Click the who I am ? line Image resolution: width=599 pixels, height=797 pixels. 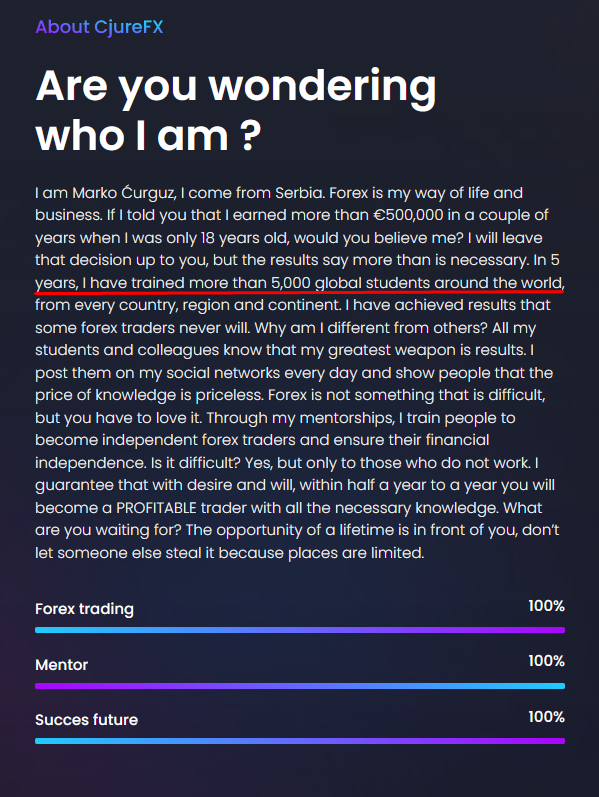tap(148, 135)
